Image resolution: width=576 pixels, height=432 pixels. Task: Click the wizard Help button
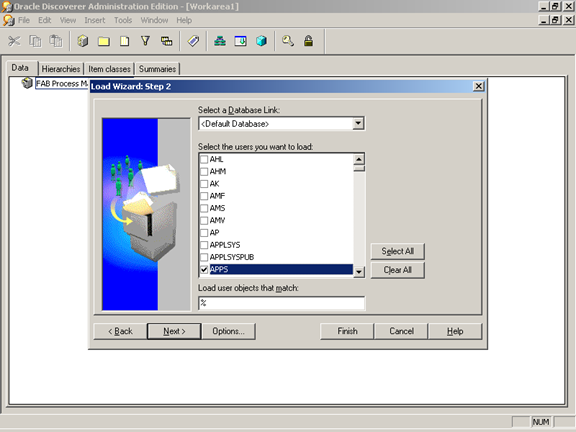click(455, 331)
